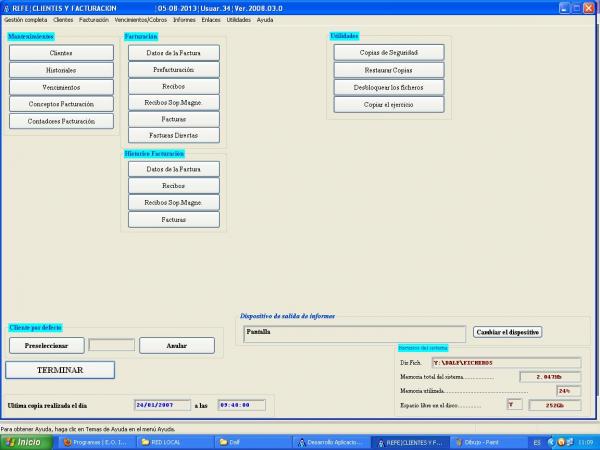Click the default client input field
600x450 pixels.
point(111,345)
